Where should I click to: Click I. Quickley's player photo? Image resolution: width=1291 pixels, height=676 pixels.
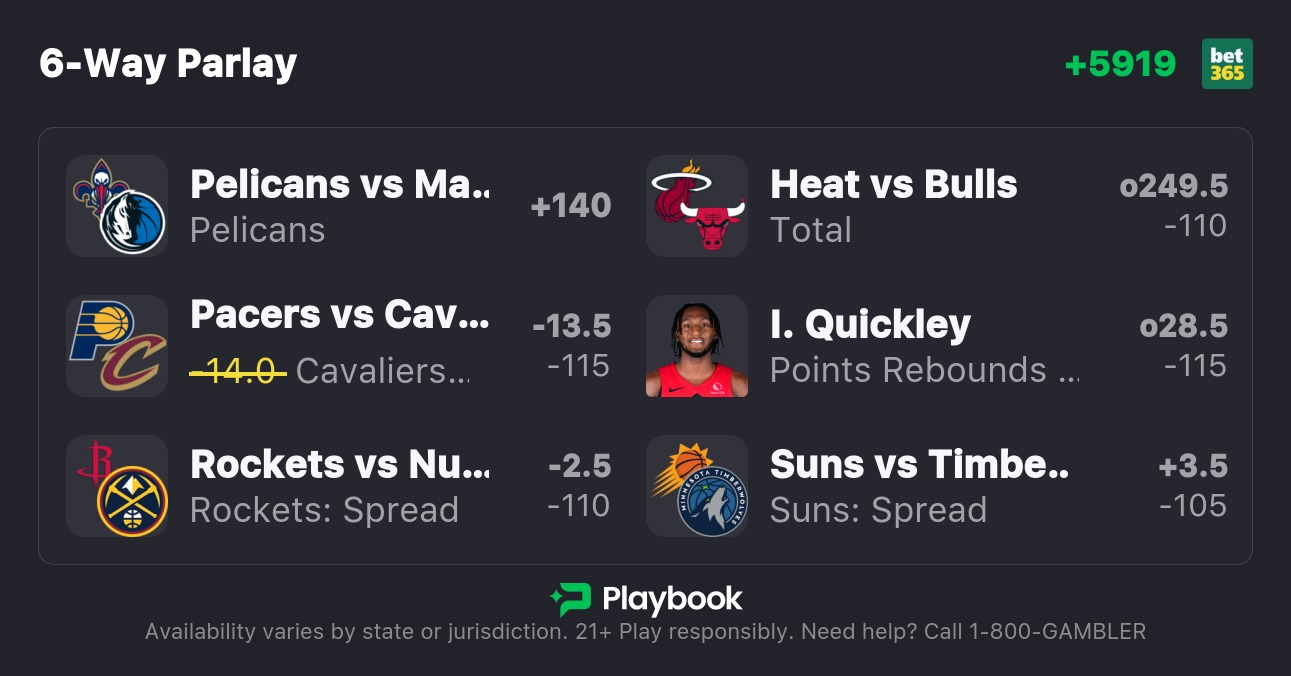click(x=696, y=347)
